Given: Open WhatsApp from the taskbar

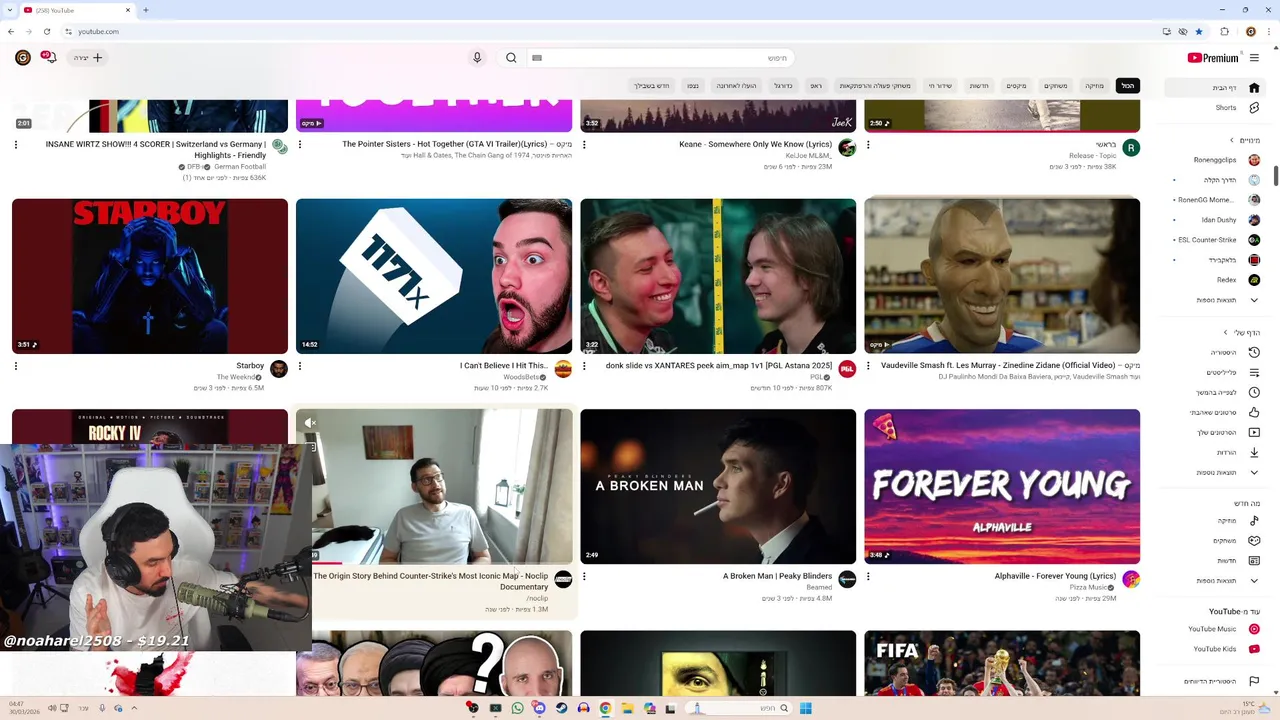Looking at the screenshot, I should point(517,708).
